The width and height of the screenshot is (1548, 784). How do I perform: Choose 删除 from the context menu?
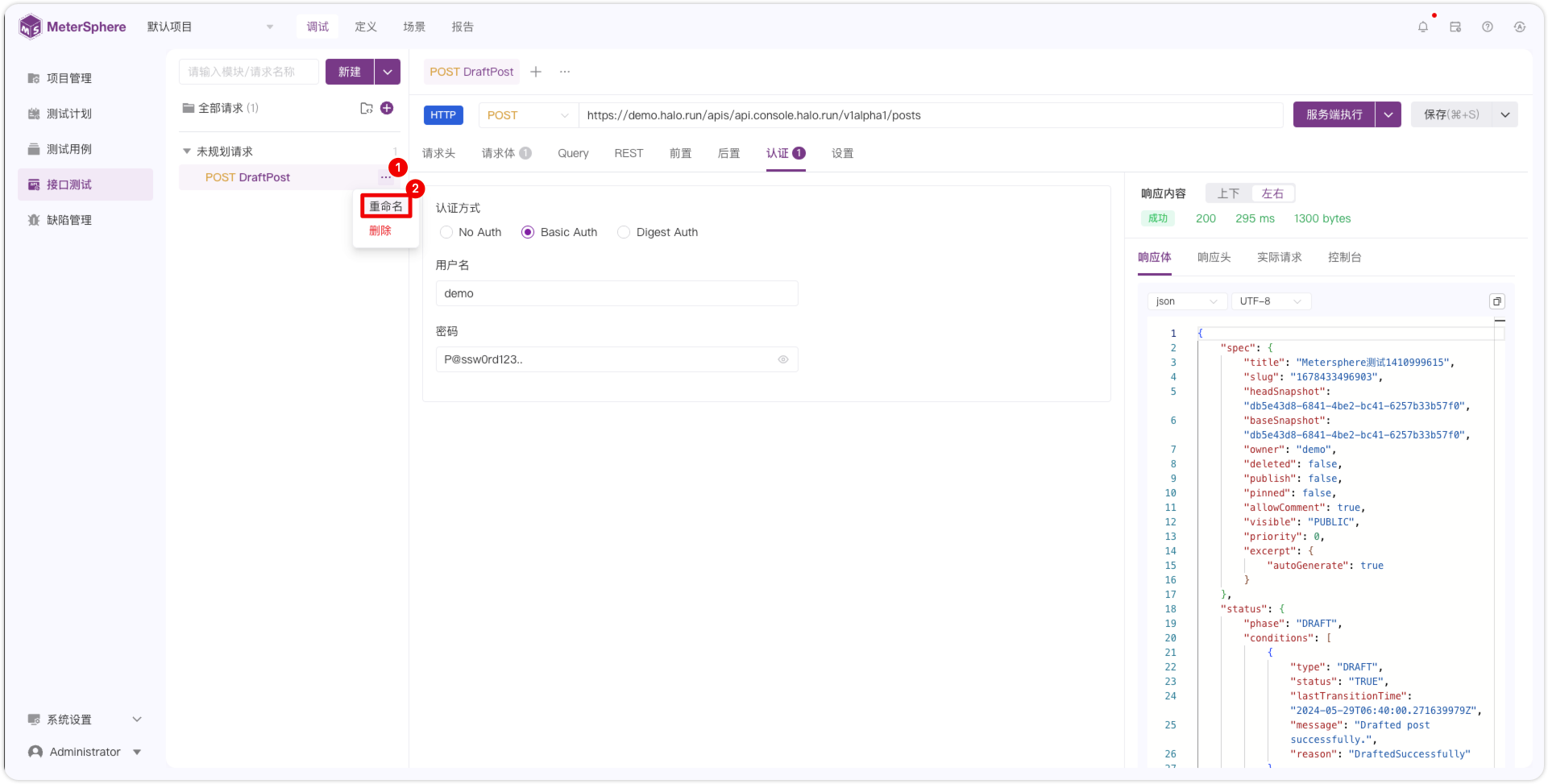380,230
